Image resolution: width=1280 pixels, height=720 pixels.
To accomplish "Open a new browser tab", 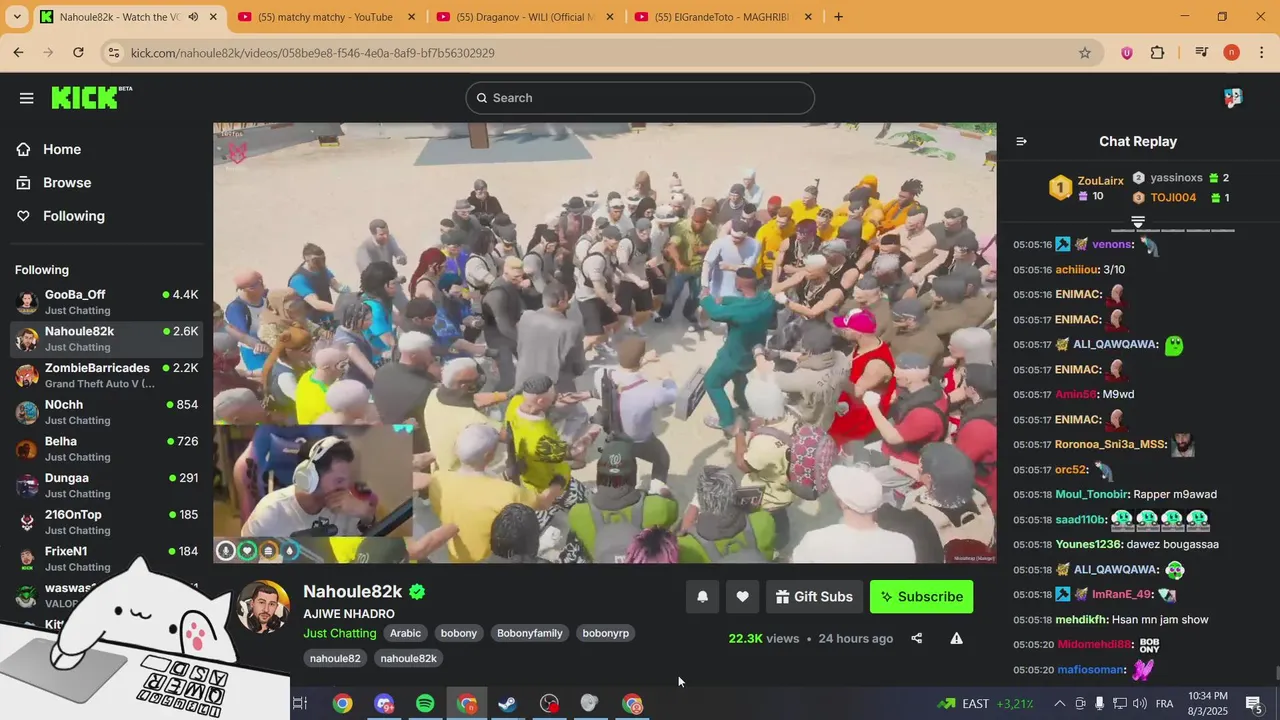I will point(838,17).
